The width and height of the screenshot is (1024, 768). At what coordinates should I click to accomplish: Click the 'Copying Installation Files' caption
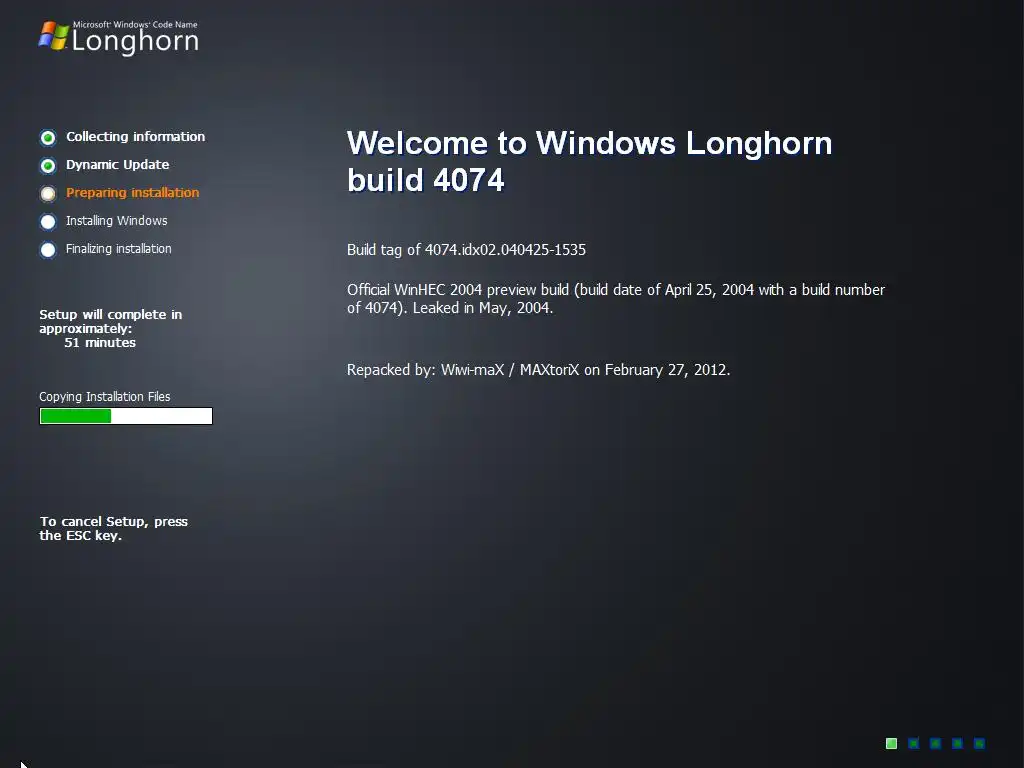tap(104, 396)
